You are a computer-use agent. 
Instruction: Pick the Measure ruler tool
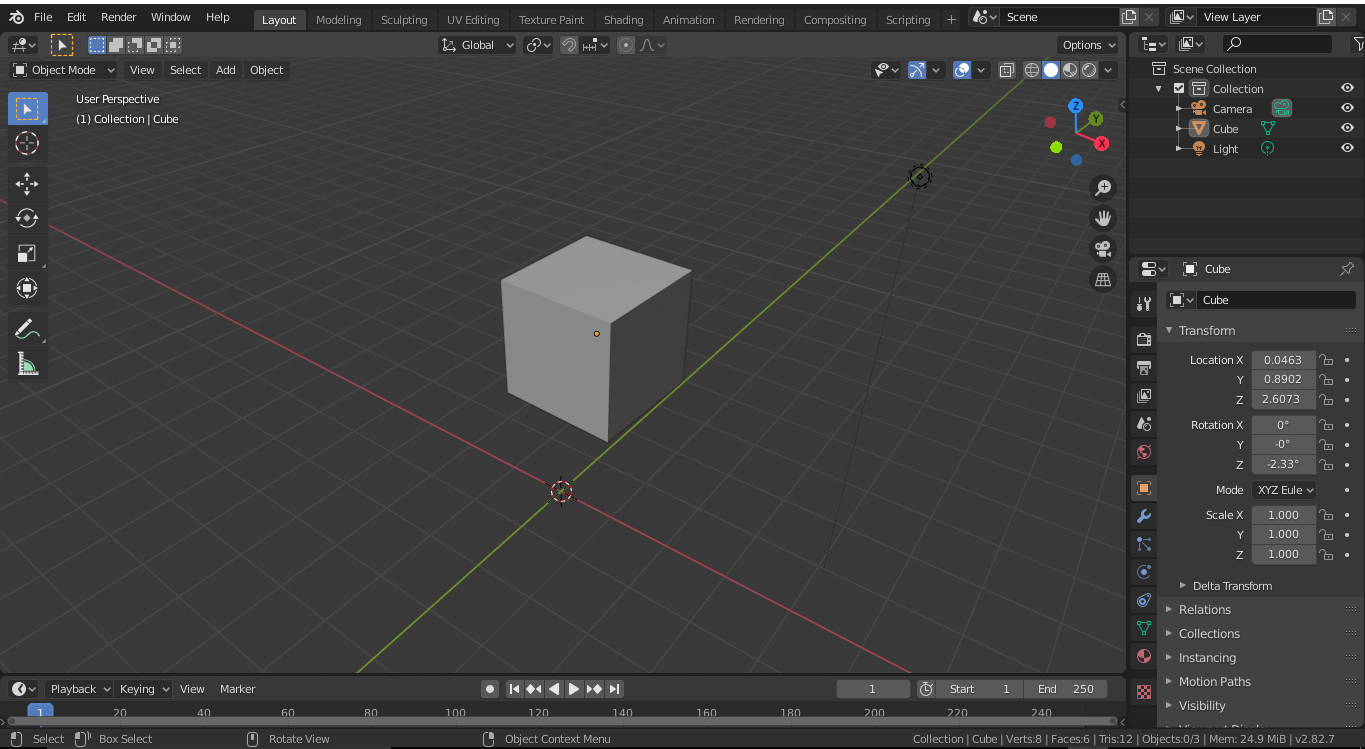pyautogui.click(x=28, y=364)
